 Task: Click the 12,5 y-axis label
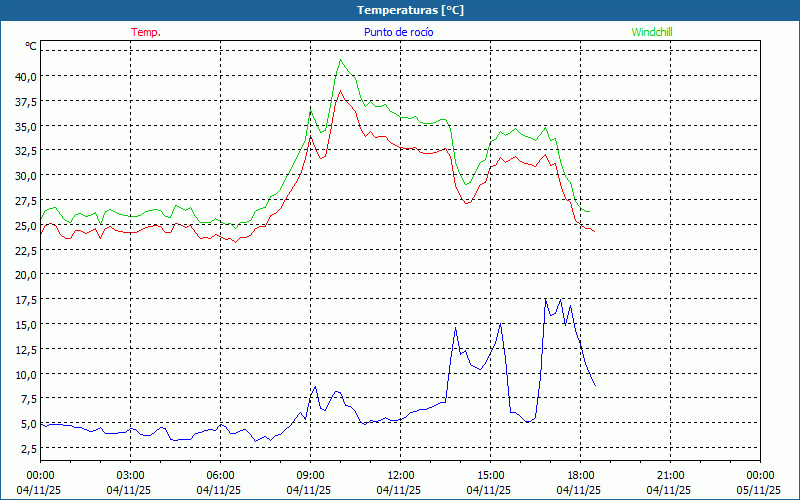pos(26,349)
